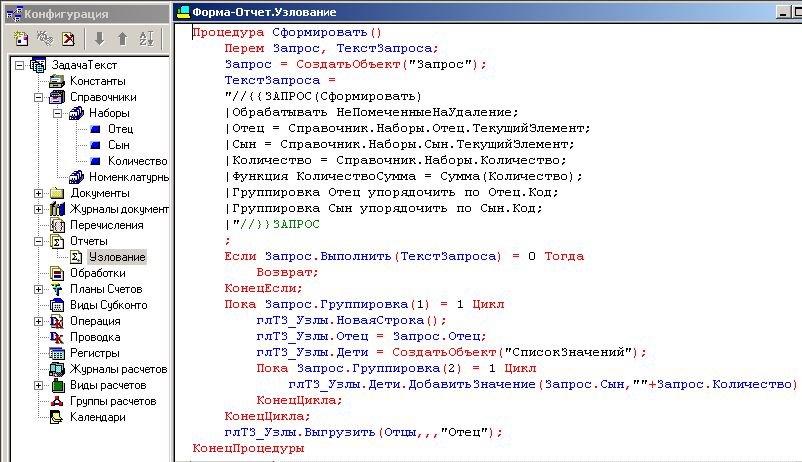Click the 'КонецЕсли;' code line
The height and width of the screenshot is (462, 802).
[263, 288]
